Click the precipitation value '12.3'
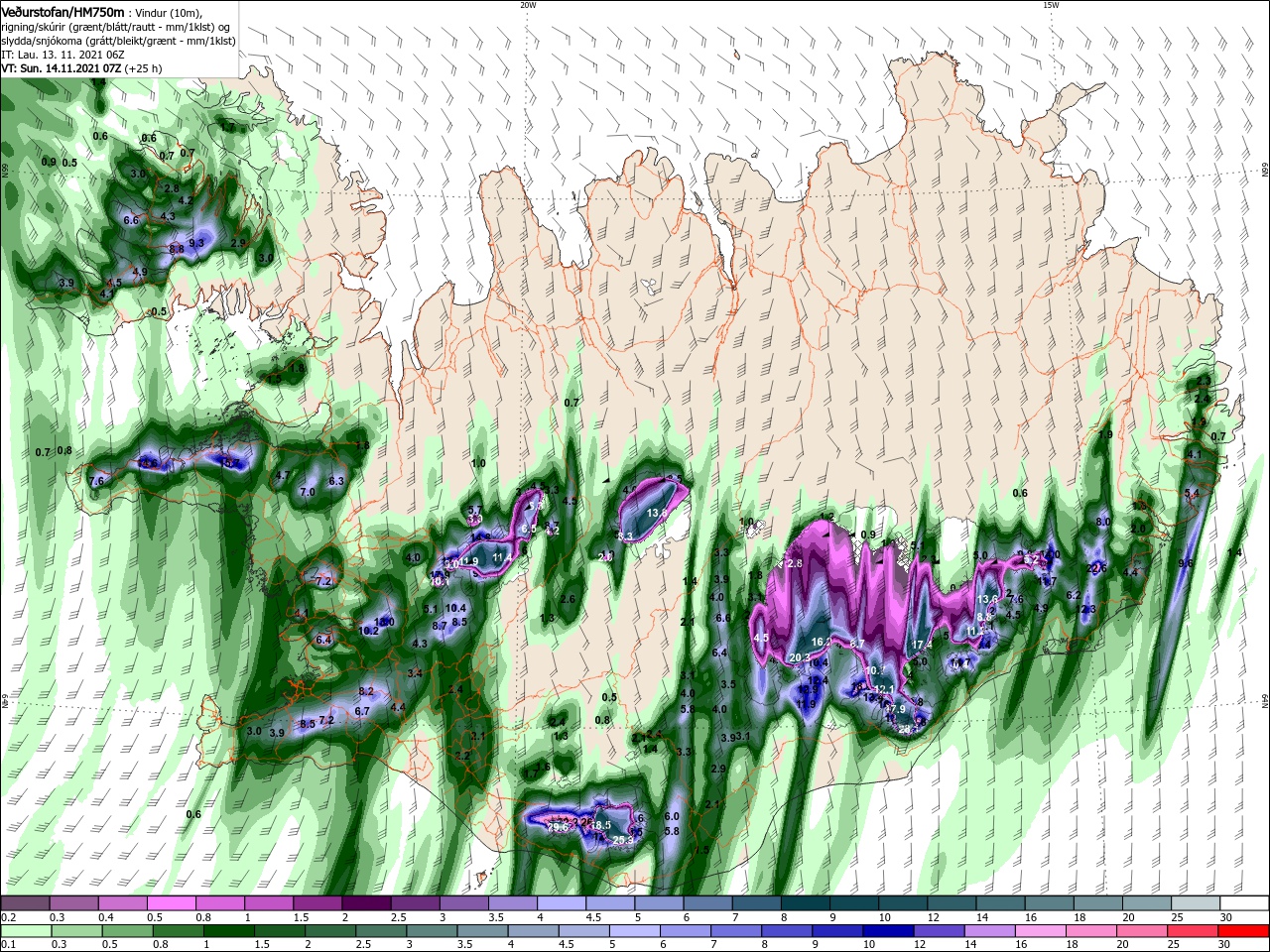Image resolution: width=1270 pixels, height=952 pixels. point(1086,609)
